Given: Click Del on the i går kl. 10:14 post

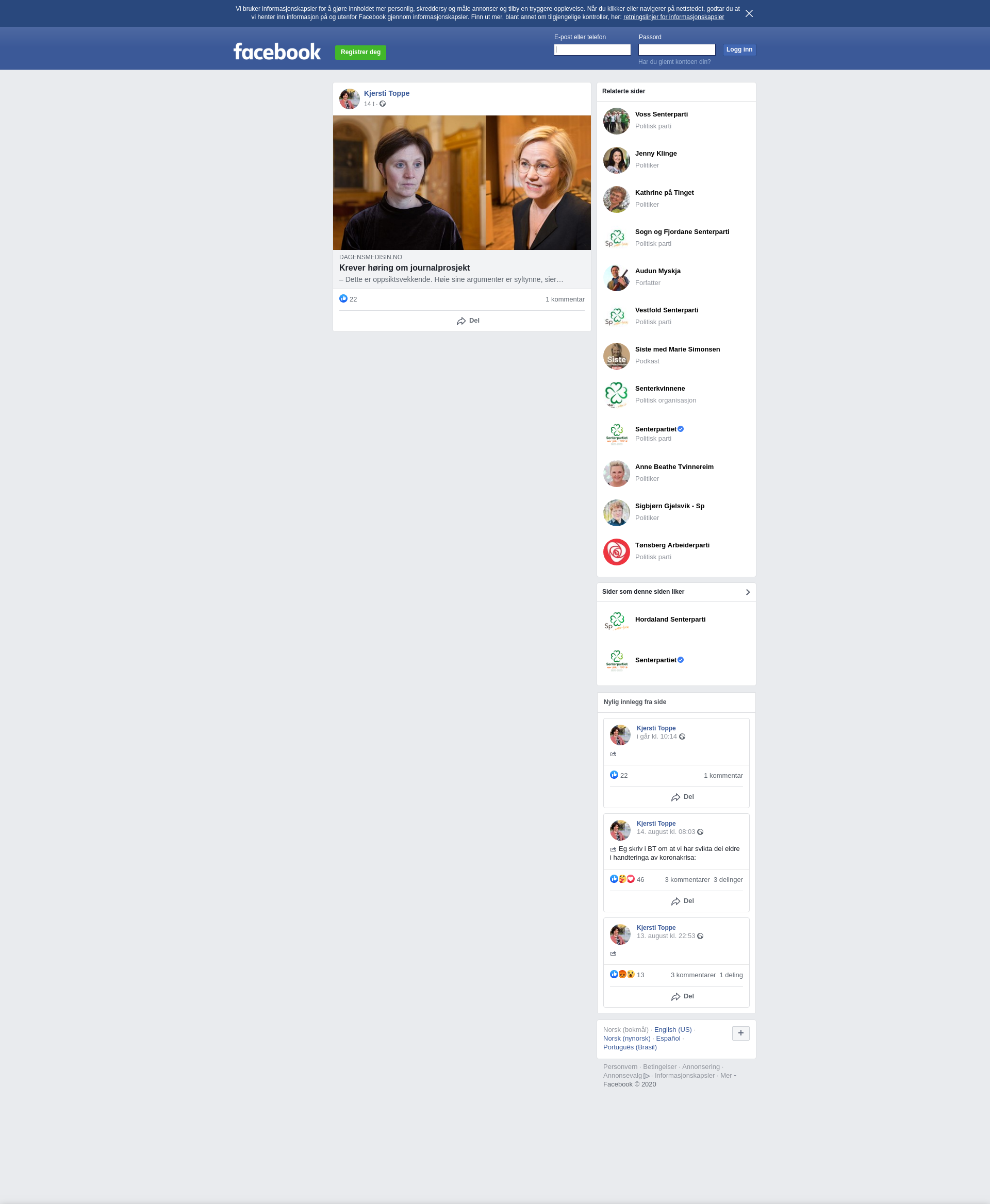Looking at the screenshot, I should point(682,797).
